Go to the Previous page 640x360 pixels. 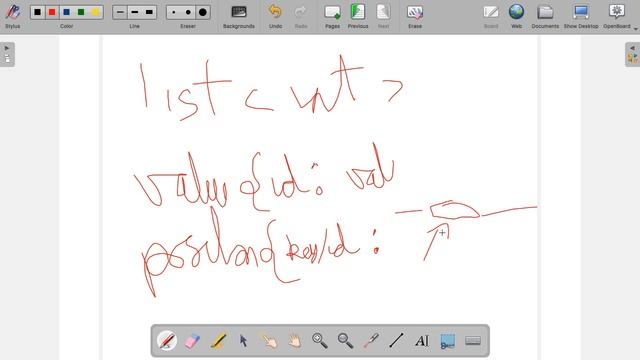click(x=358, y=16)
